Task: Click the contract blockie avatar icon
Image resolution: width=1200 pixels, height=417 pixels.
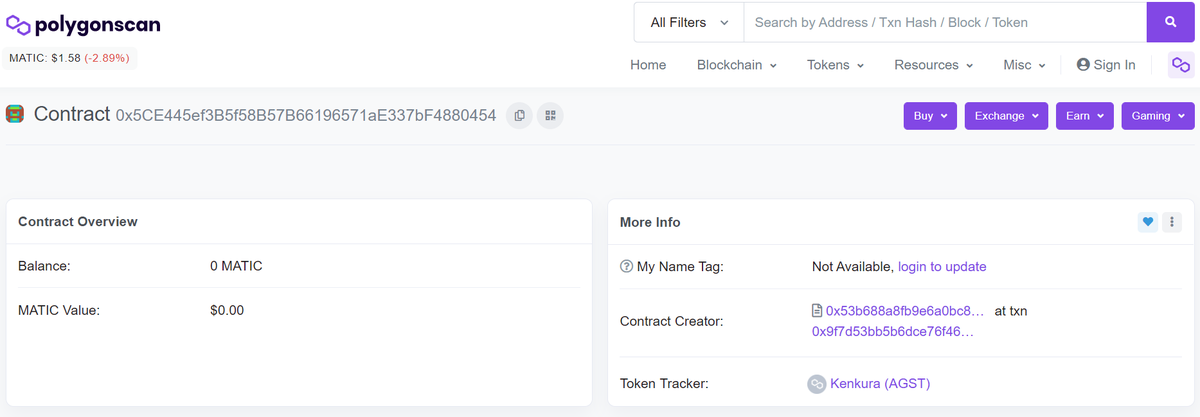Action: click(15, 115)
